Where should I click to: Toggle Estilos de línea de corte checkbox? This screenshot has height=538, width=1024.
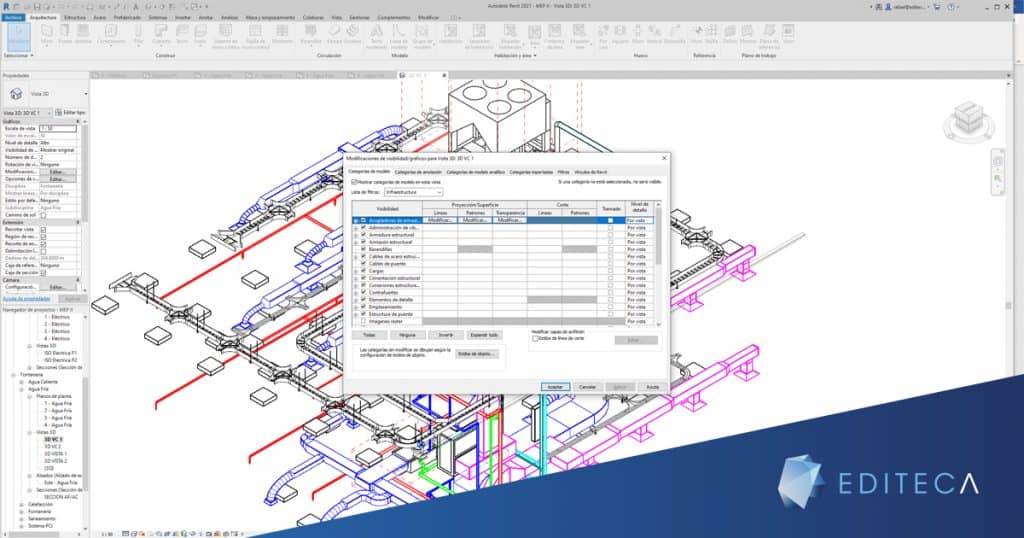[x=535, y=339]
